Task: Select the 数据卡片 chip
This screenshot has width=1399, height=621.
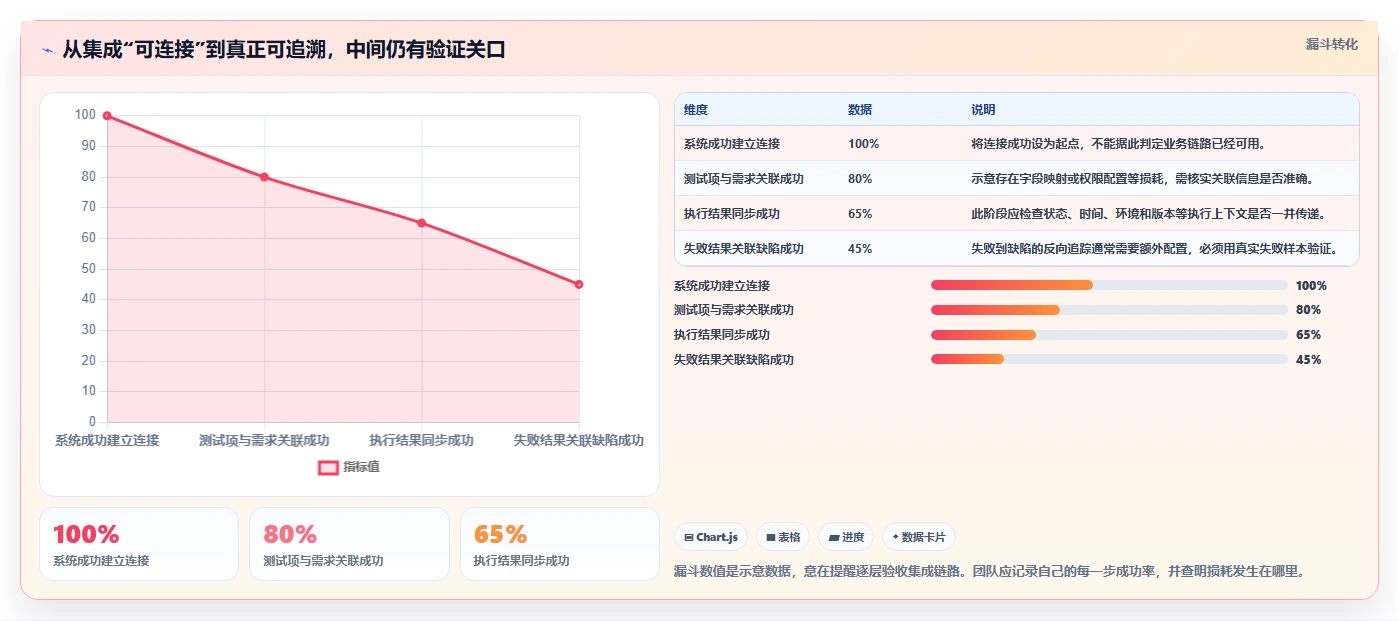Action: (x=918, y=537)
